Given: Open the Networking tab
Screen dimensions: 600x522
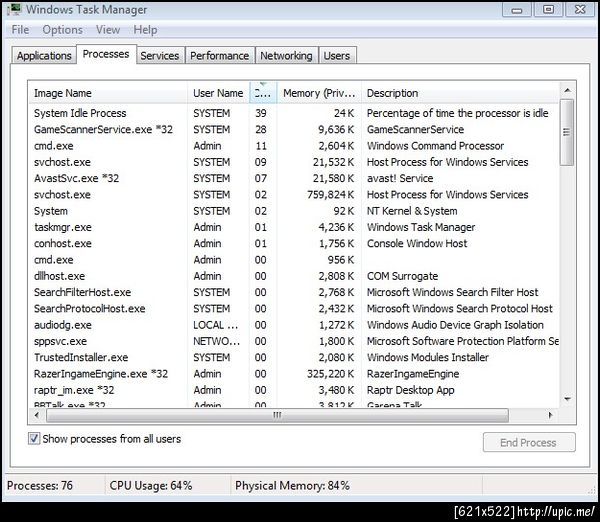Looking at the screenshot, I should click(286, 55).
